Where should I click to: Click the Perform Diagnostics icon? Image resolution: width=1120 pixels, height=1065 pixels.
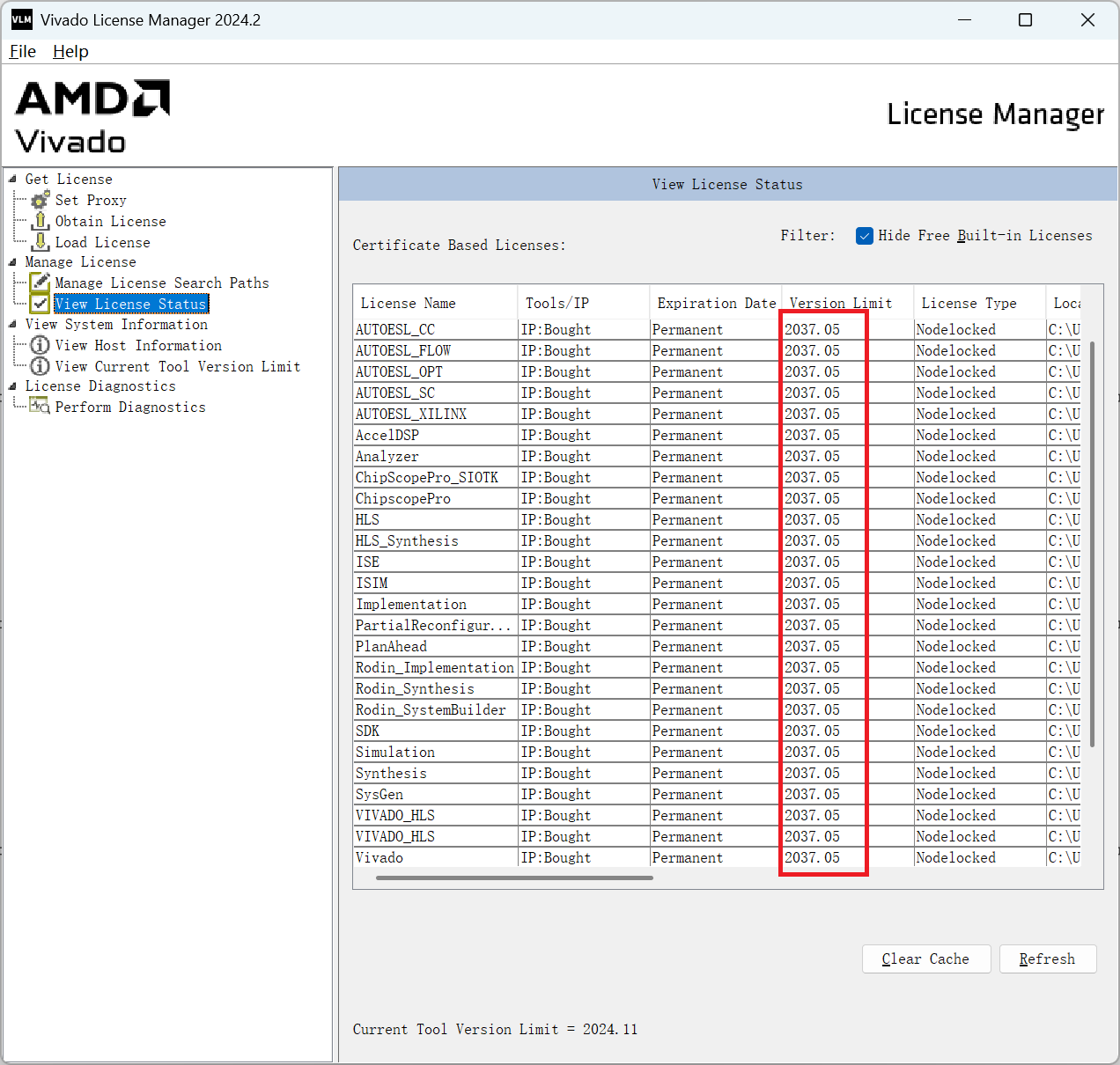pyautogui.click(x=40, y=406)
